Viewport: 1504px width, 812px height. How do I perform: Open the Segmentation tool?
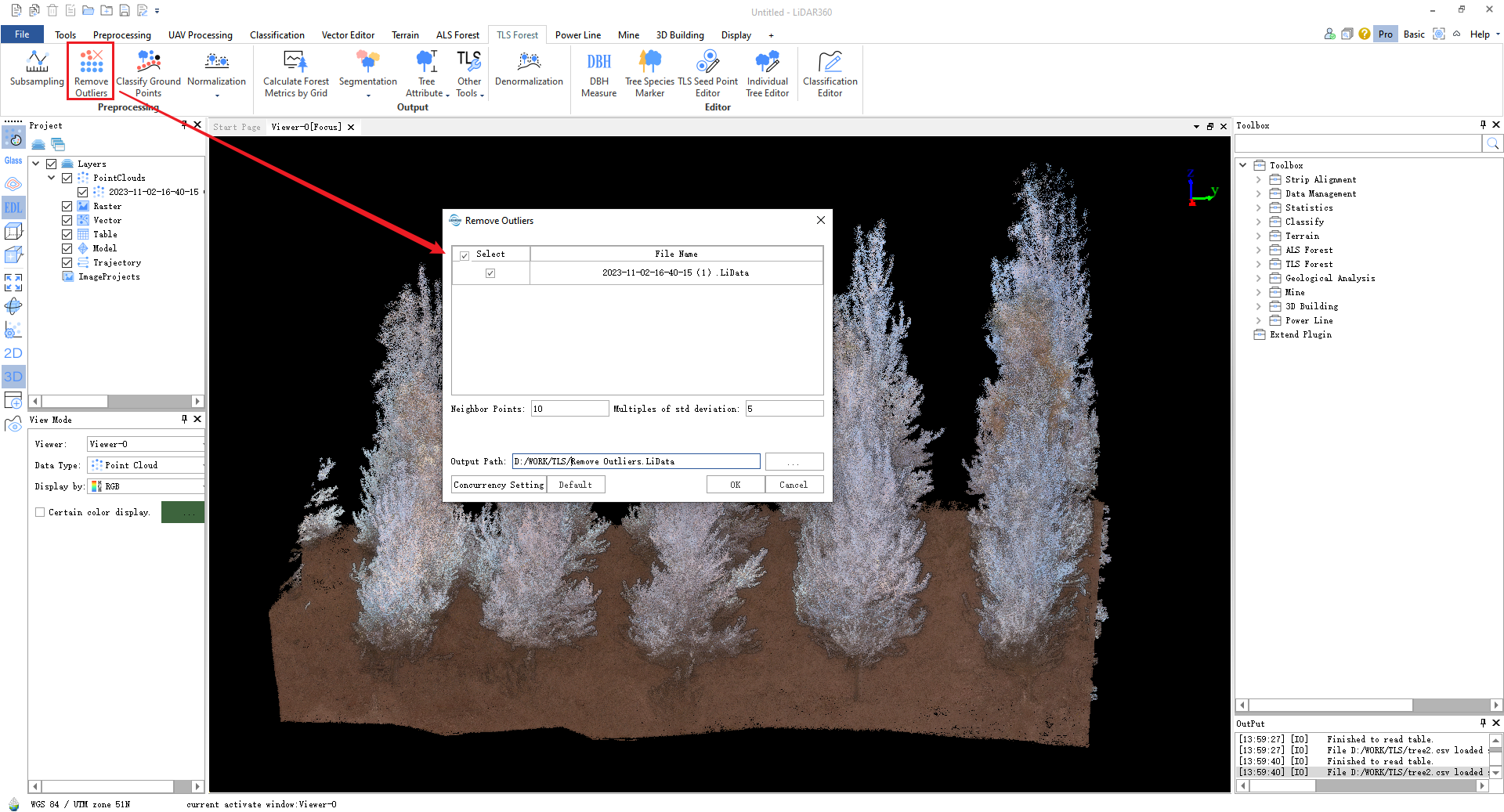click(x=367, y=74)
